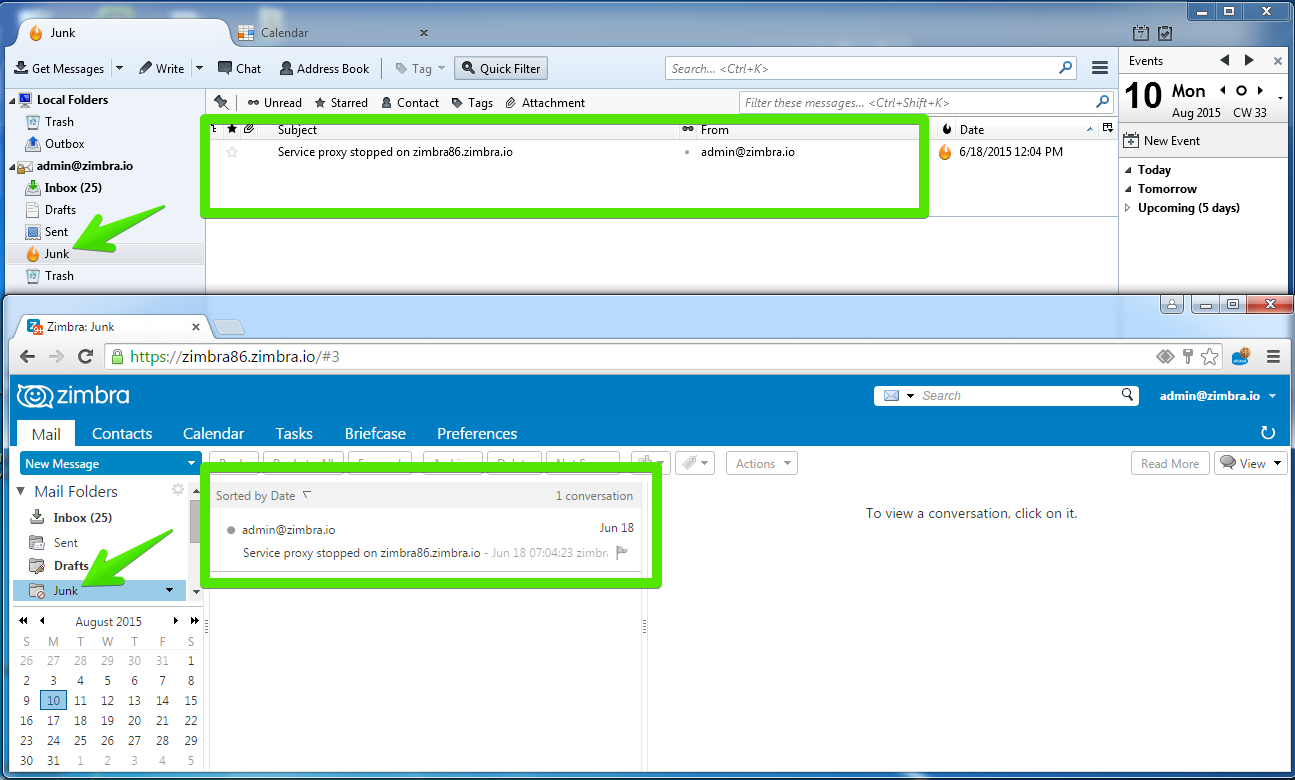This screenshot has width=1295, height=780.
Task: Open the Thunderbird application menu (three lines)
Action: [x=1100, y=68]
